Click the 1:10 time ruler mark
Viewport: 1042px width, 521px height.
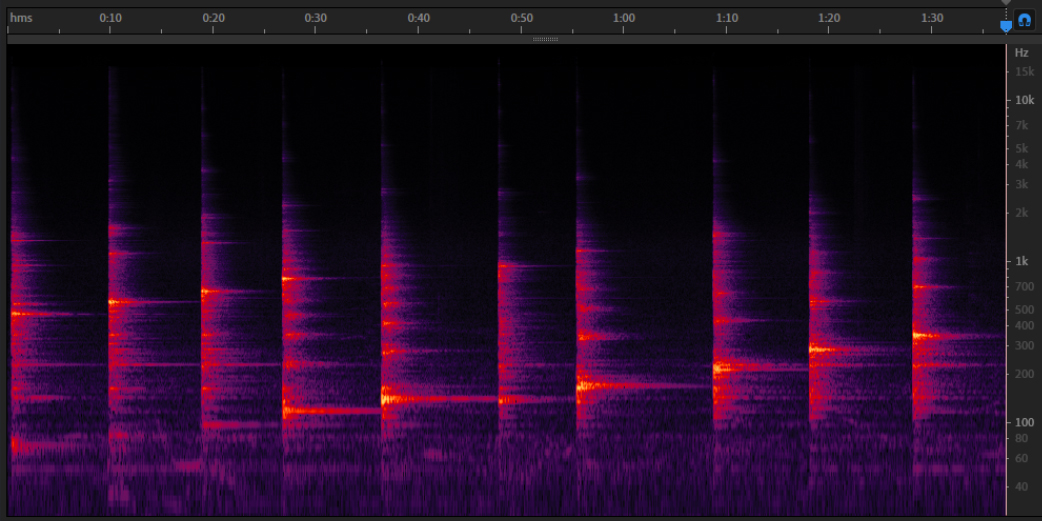pos(727,19)
